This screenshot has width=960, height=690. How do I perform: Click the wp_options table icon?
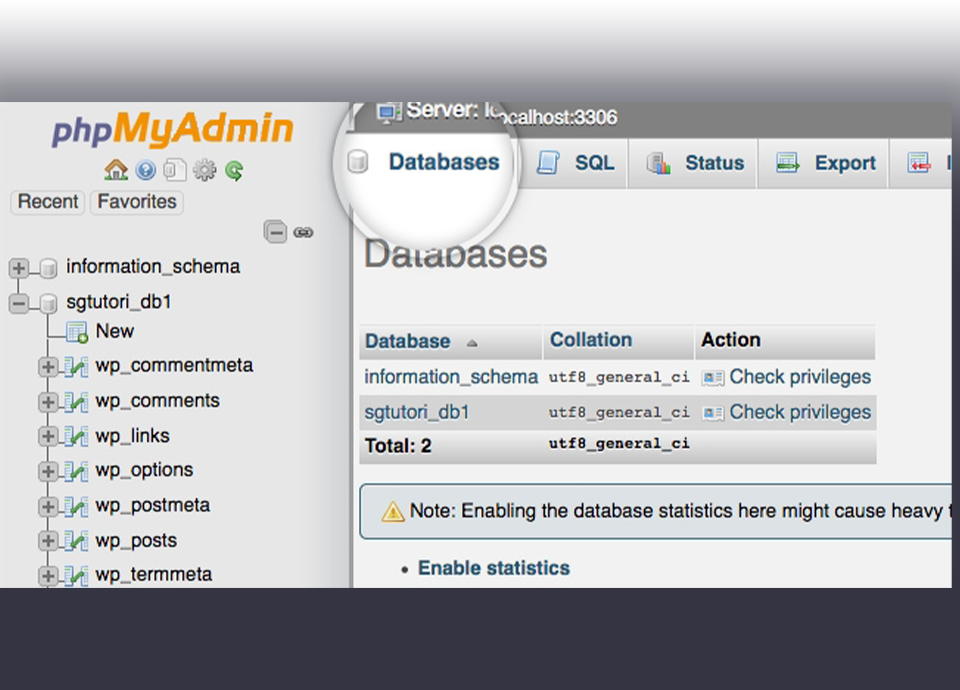(77, 471)
